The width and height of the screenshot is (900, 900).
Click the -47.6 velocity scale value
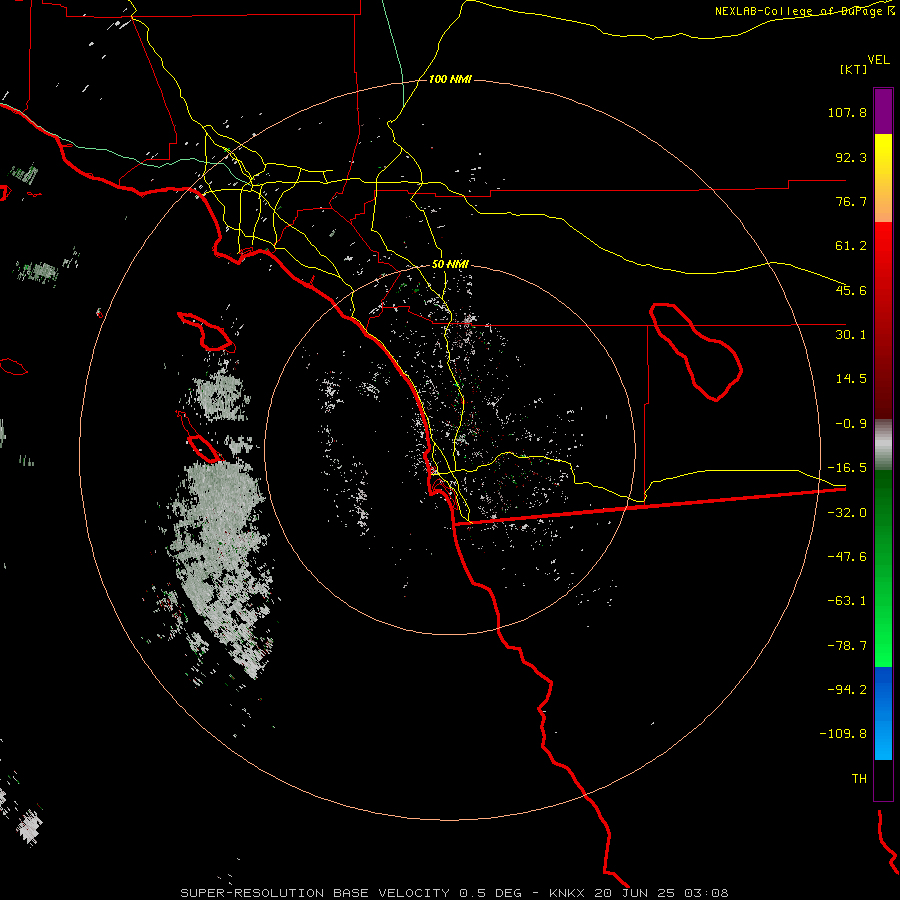847,557
